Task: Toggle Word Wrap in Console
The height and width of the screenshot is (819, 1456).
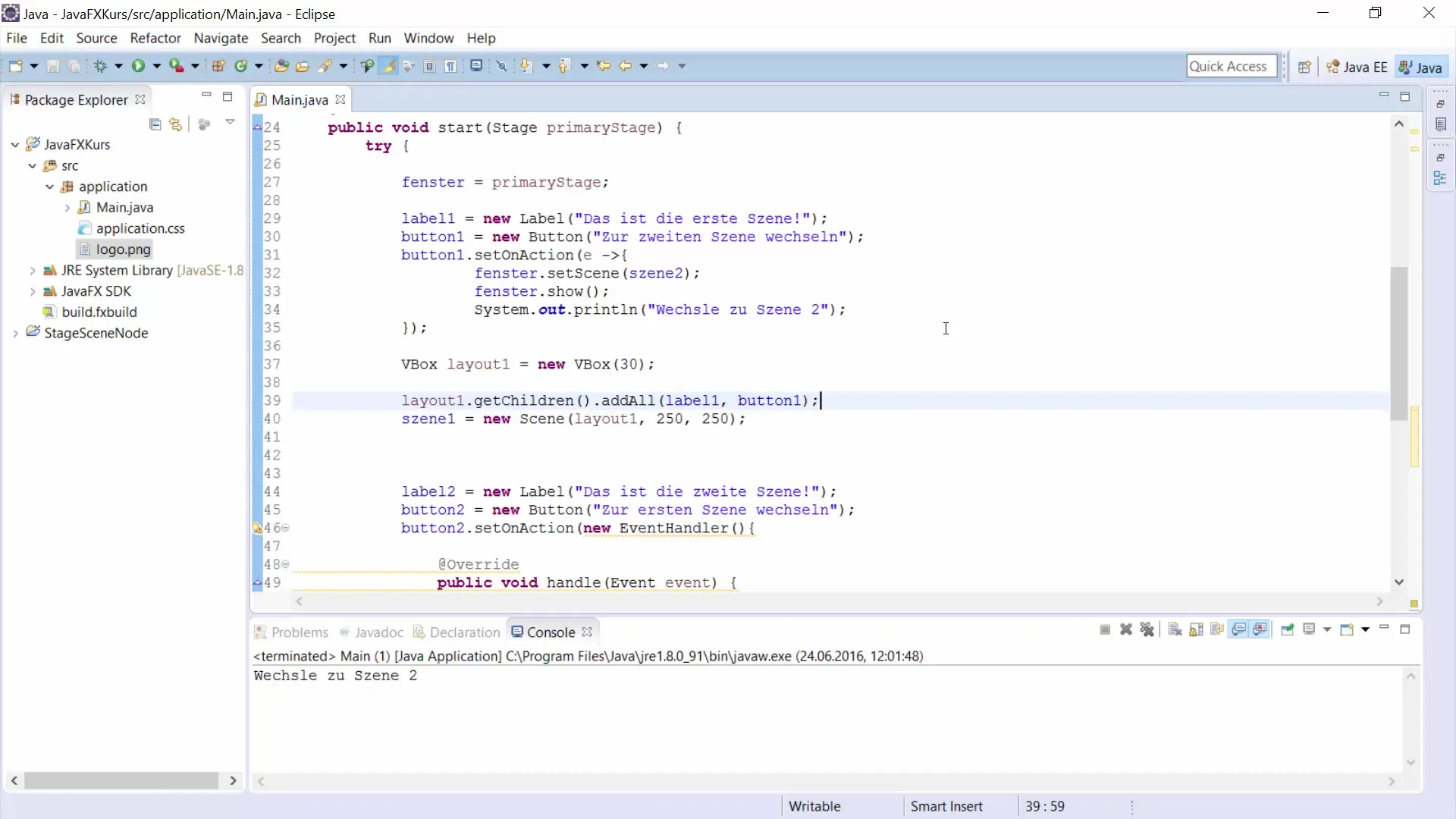Action: point(1217,629)
